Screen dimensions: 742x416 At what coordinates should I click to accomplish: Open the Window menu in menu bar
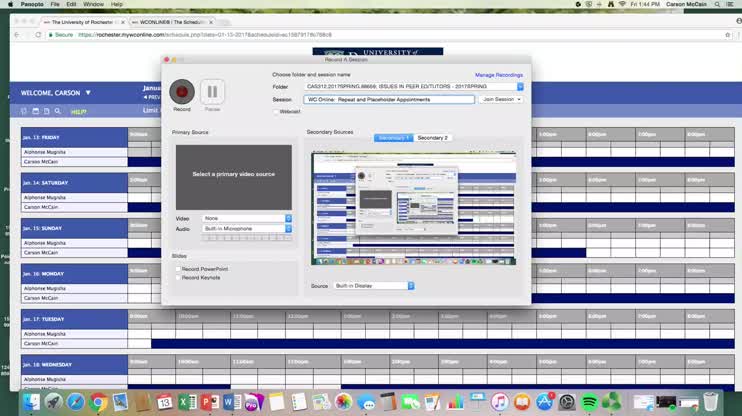93,4
